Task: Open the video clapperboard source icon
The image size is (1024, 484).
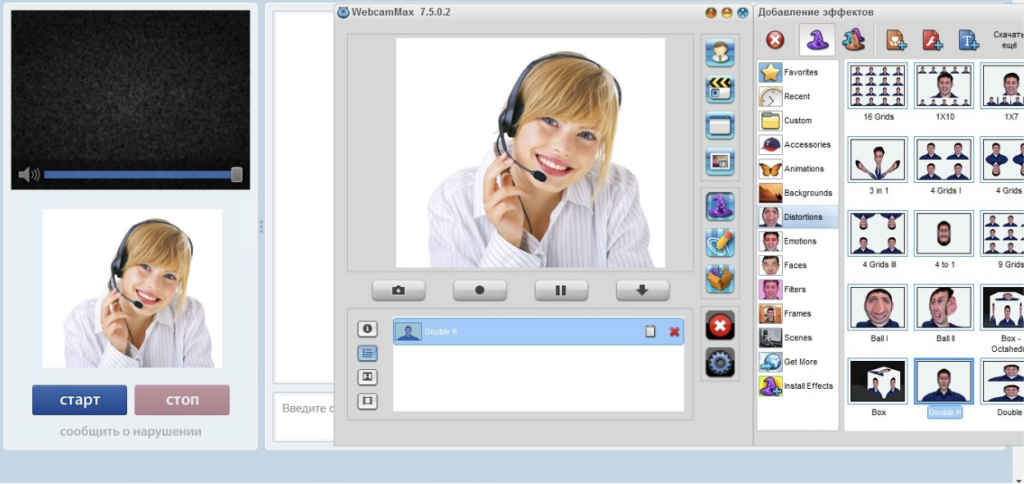Action: click(x=720, y=90)
